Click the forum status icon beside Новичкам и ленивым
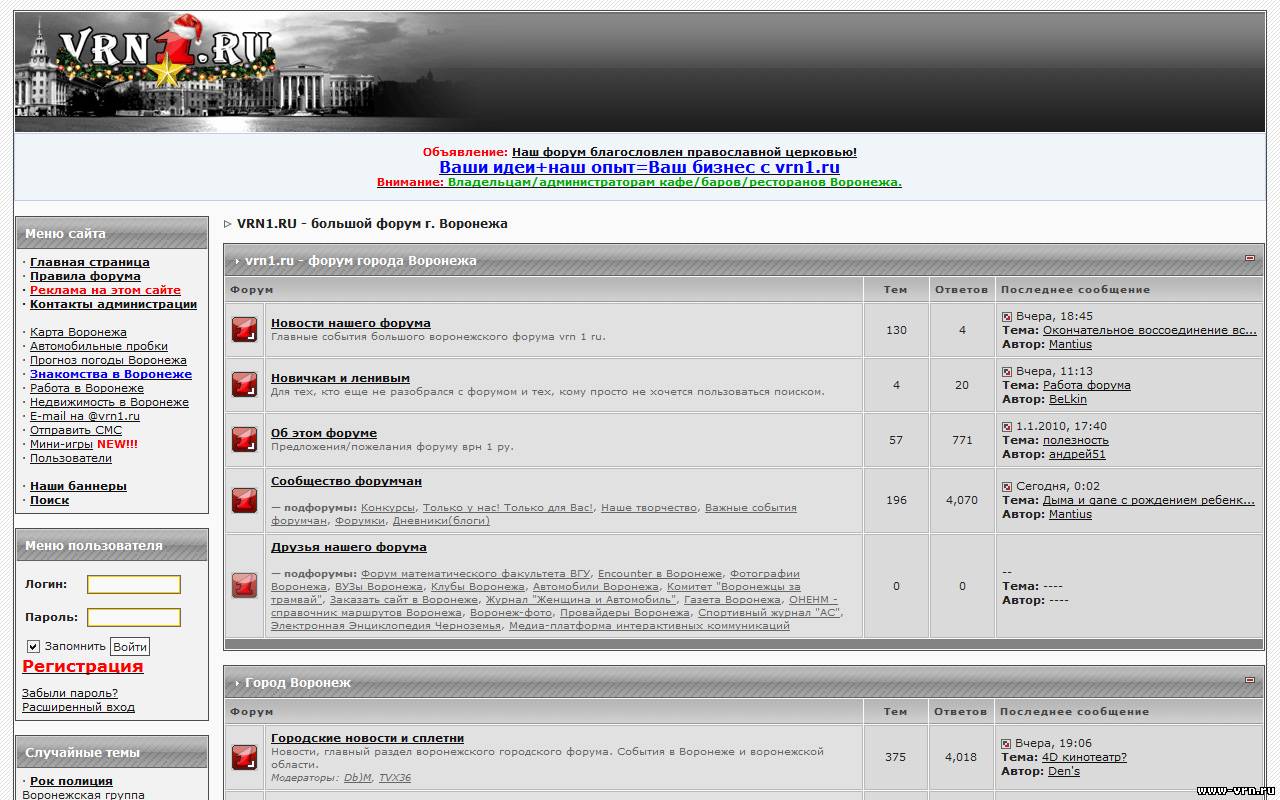Image resolution: width=1280 pixels, height=800 pixels. pos(244,385)
